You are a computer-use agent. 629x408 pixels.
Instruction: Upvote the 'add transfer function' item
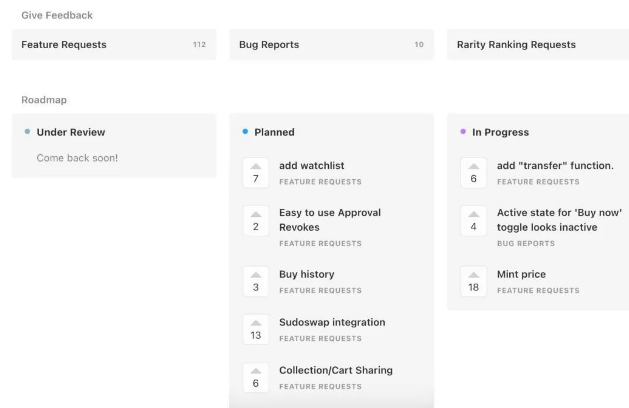[473, 173]
